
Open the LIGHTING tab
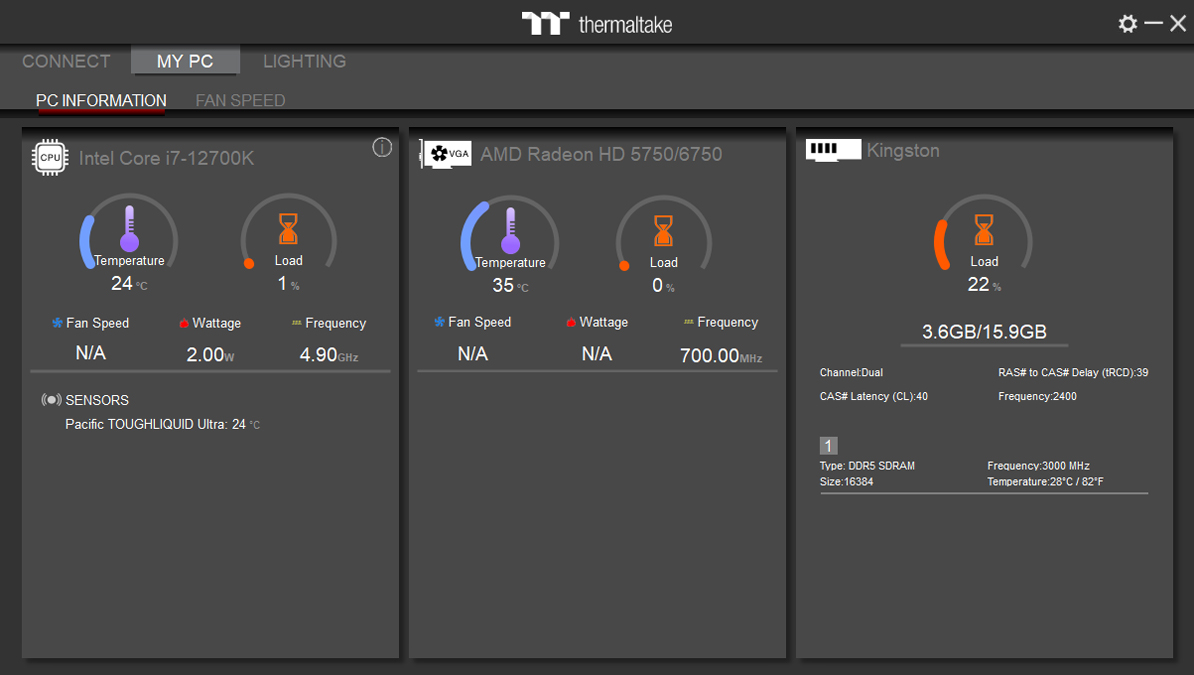(x=305, y=61)
